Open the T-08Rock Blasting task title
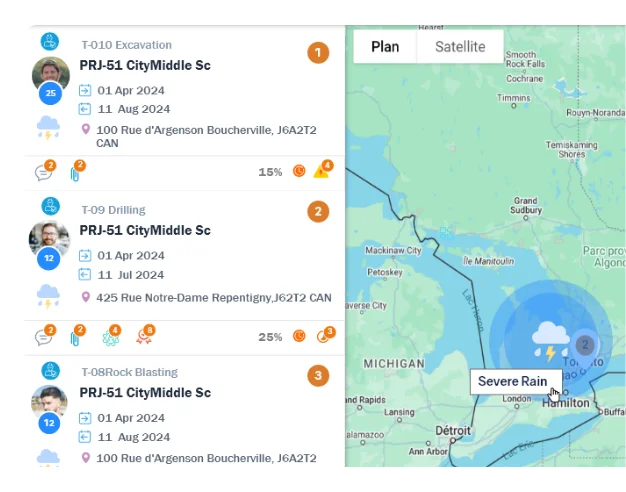This screenshot has width=626, height=492. point(129,373)
